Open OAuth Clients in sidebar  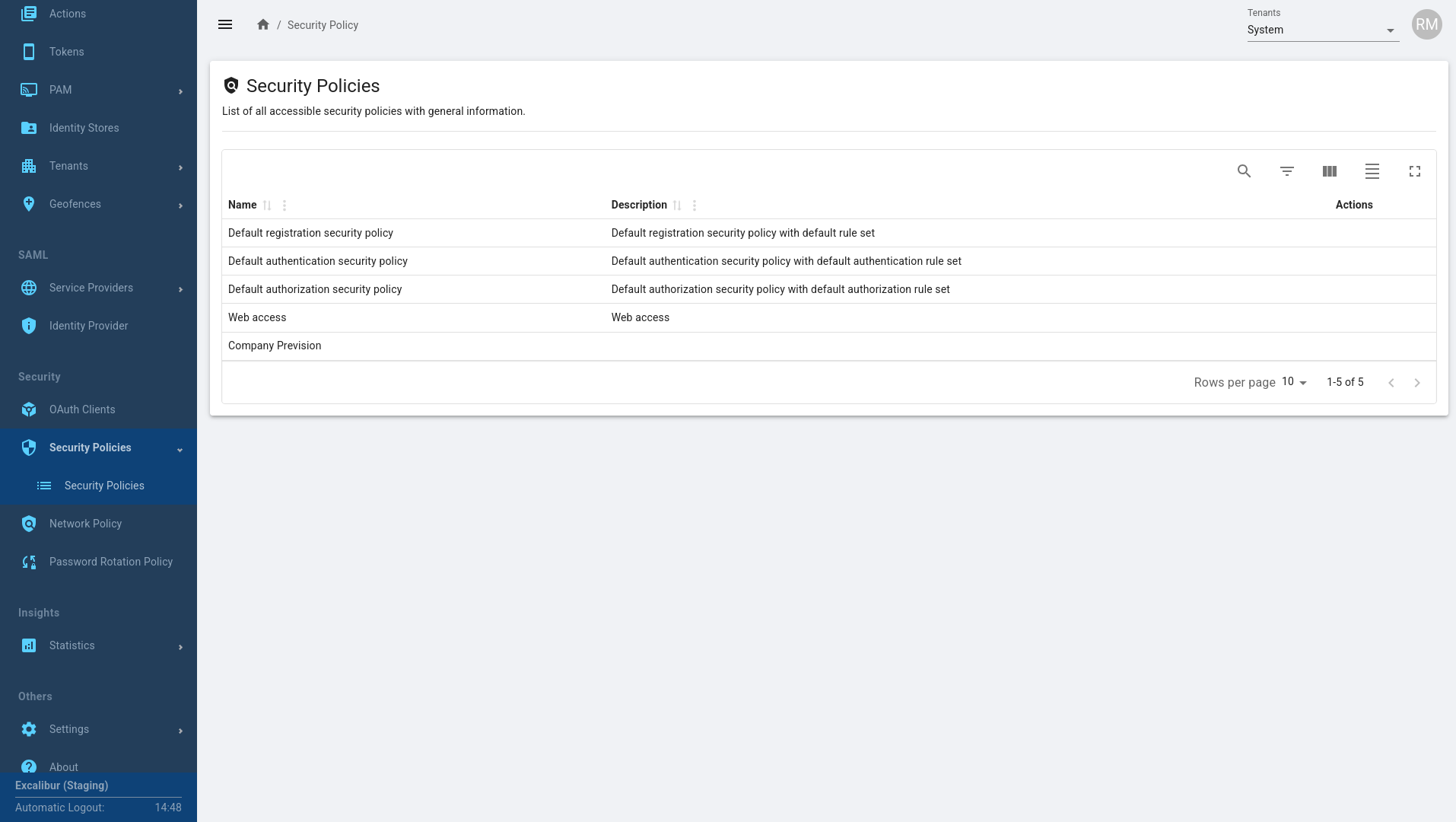tap(82, 409)
